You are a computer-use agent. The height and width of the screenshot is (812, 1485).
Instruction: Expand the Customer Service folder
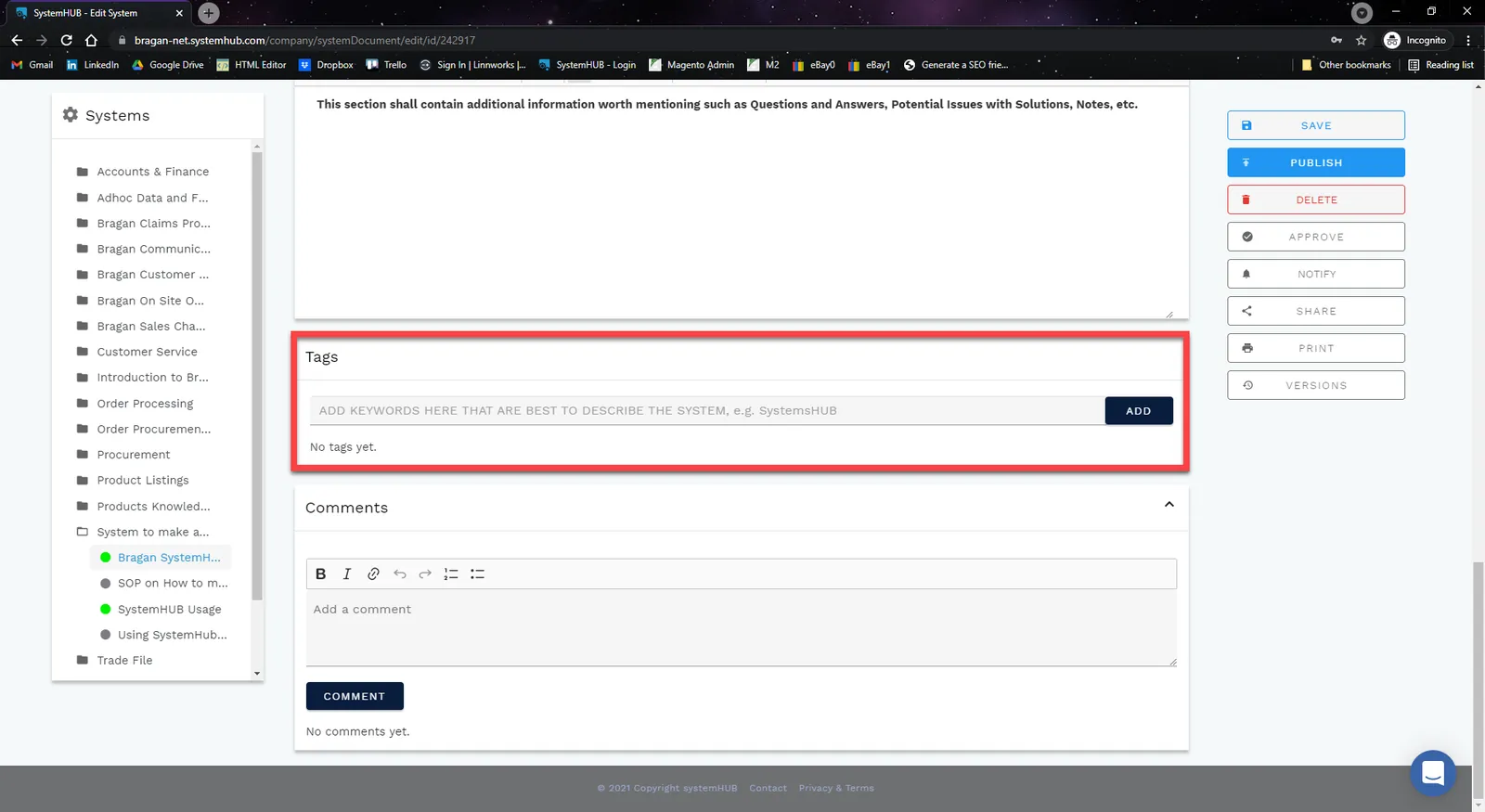137,352
